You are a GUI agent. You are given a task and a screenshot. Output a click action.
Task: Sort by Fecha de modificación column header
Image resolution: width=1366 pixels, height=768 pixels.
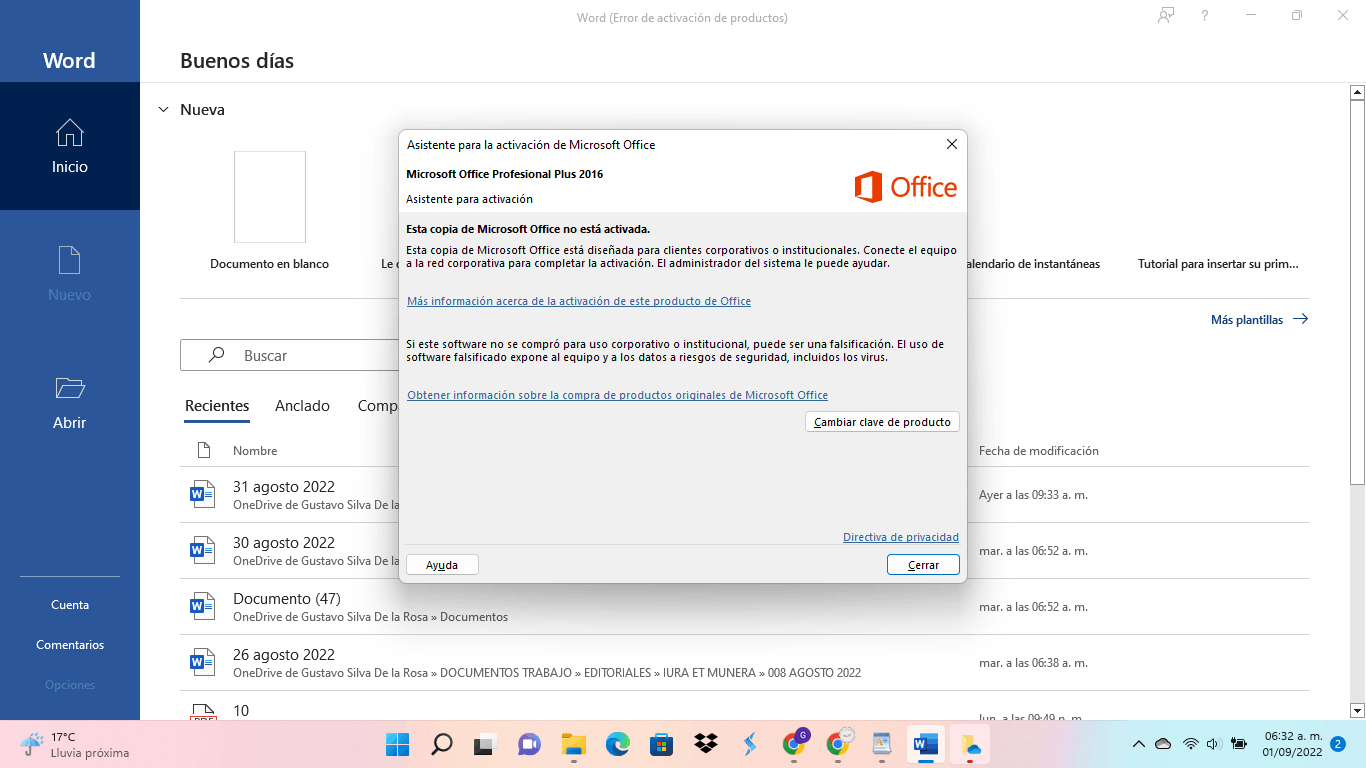point(1039,451)
